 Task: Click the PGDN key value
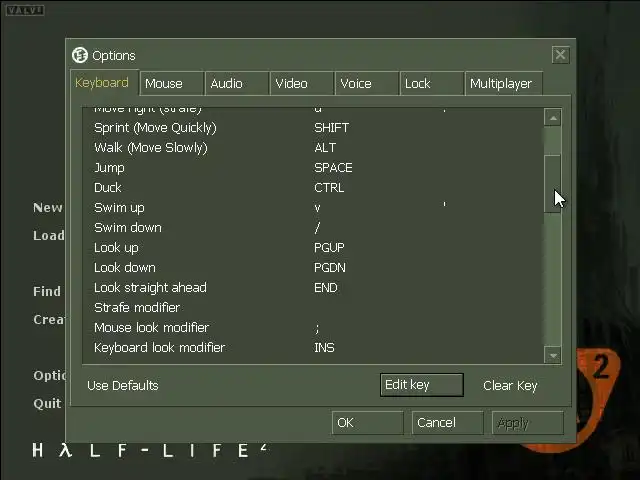330,268
